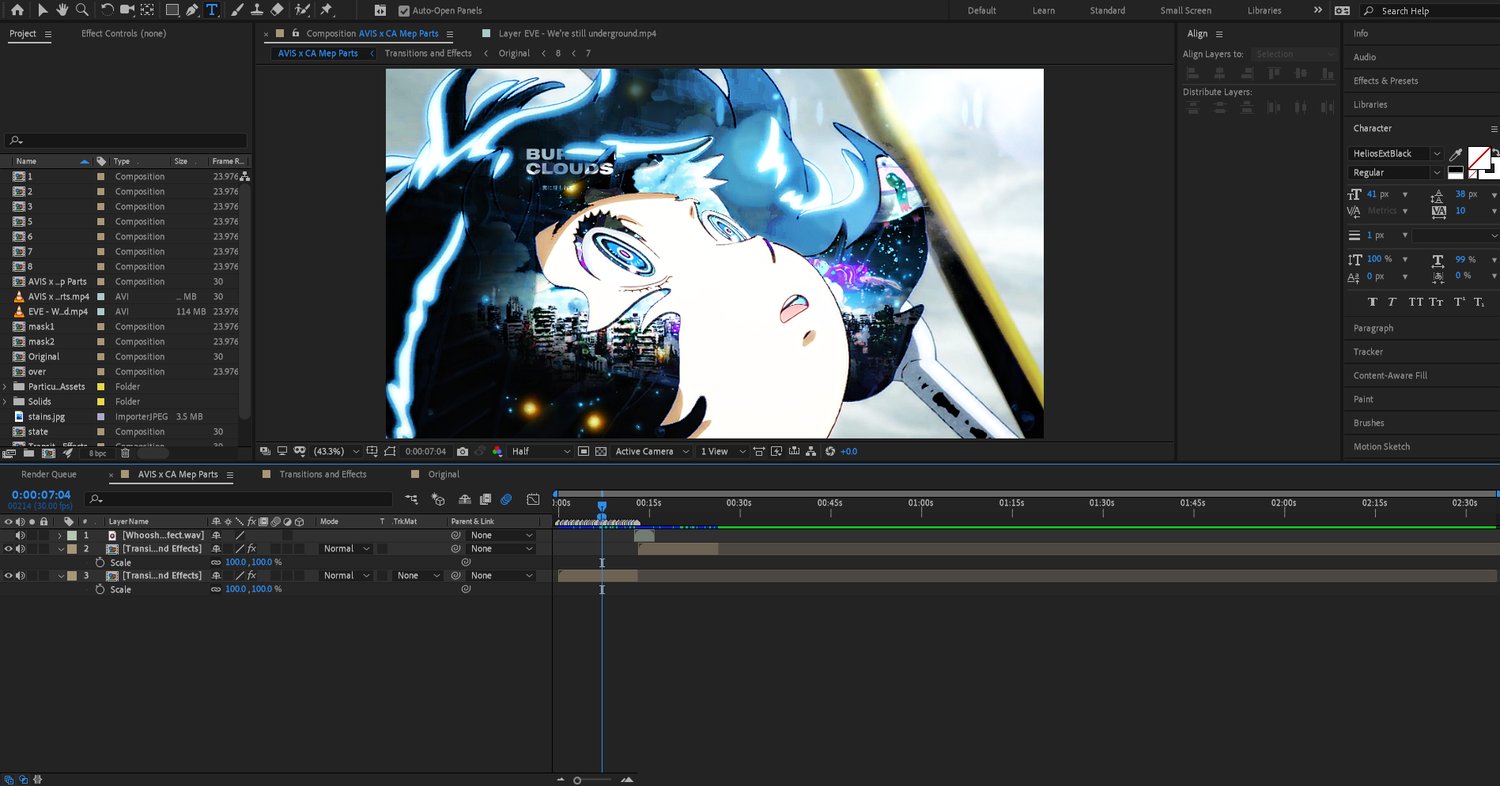The image size is (1500, 786).
Task: Open the HeliosExtBlack font family dropdown
Action: tap(1395, 154)
